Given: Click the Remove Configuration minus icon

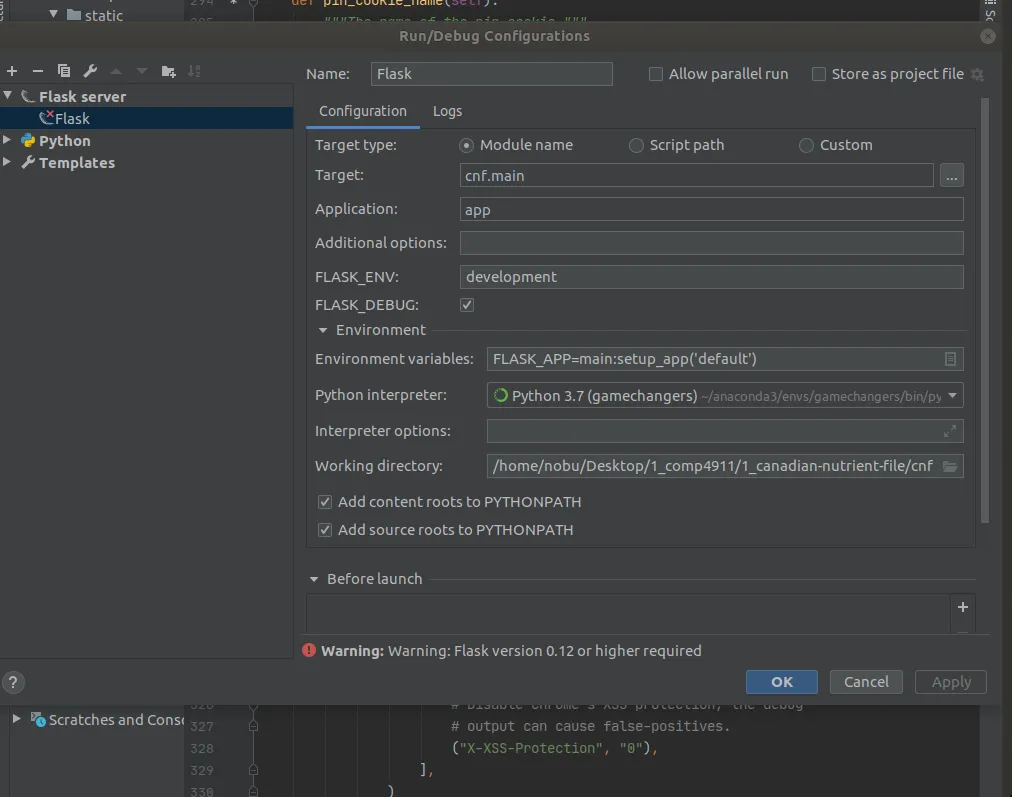Looking at the screenshot, I should [38, 71].
